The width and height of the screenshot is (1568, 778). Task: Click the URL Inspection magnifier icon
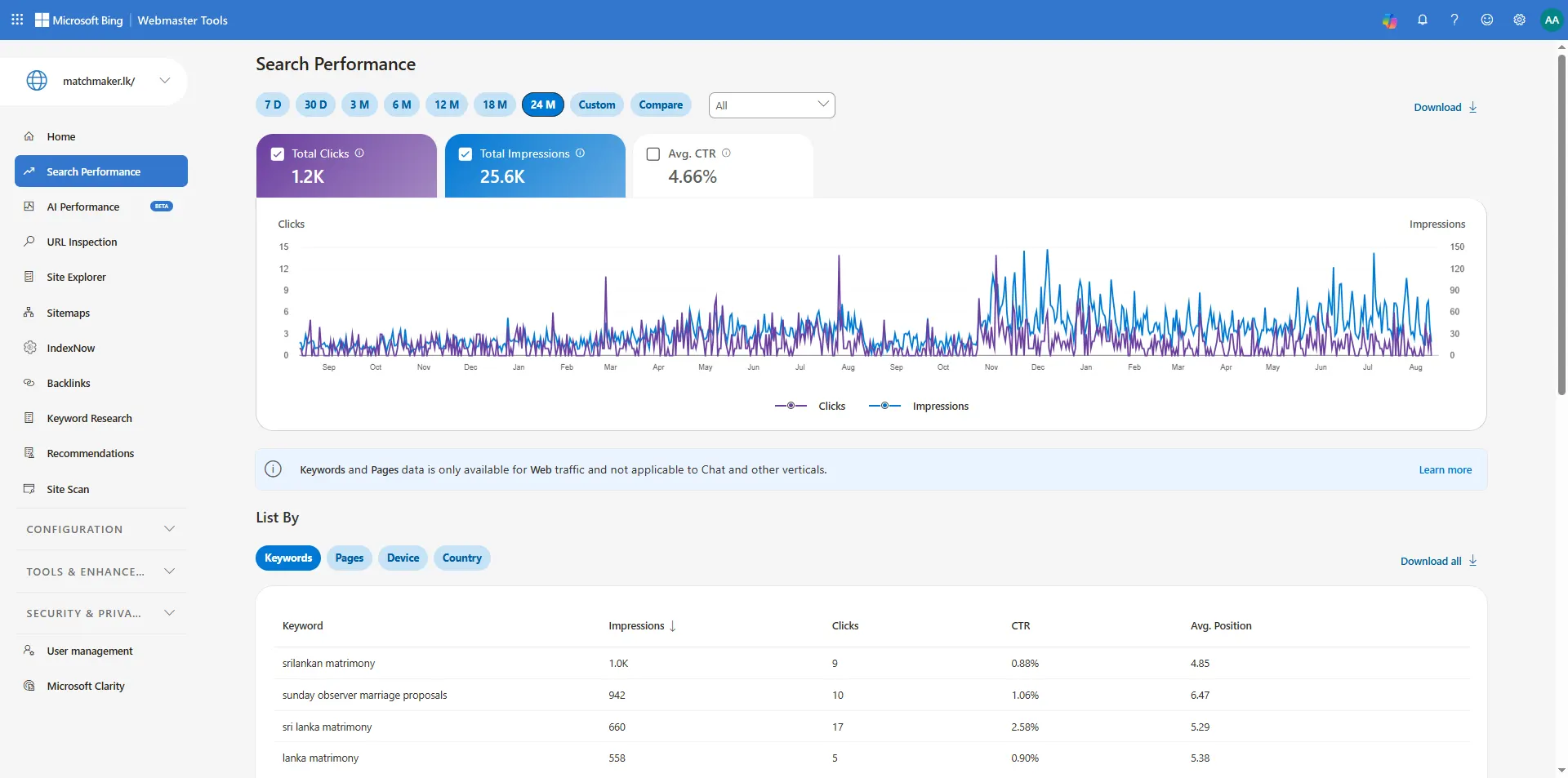[29, 242]
